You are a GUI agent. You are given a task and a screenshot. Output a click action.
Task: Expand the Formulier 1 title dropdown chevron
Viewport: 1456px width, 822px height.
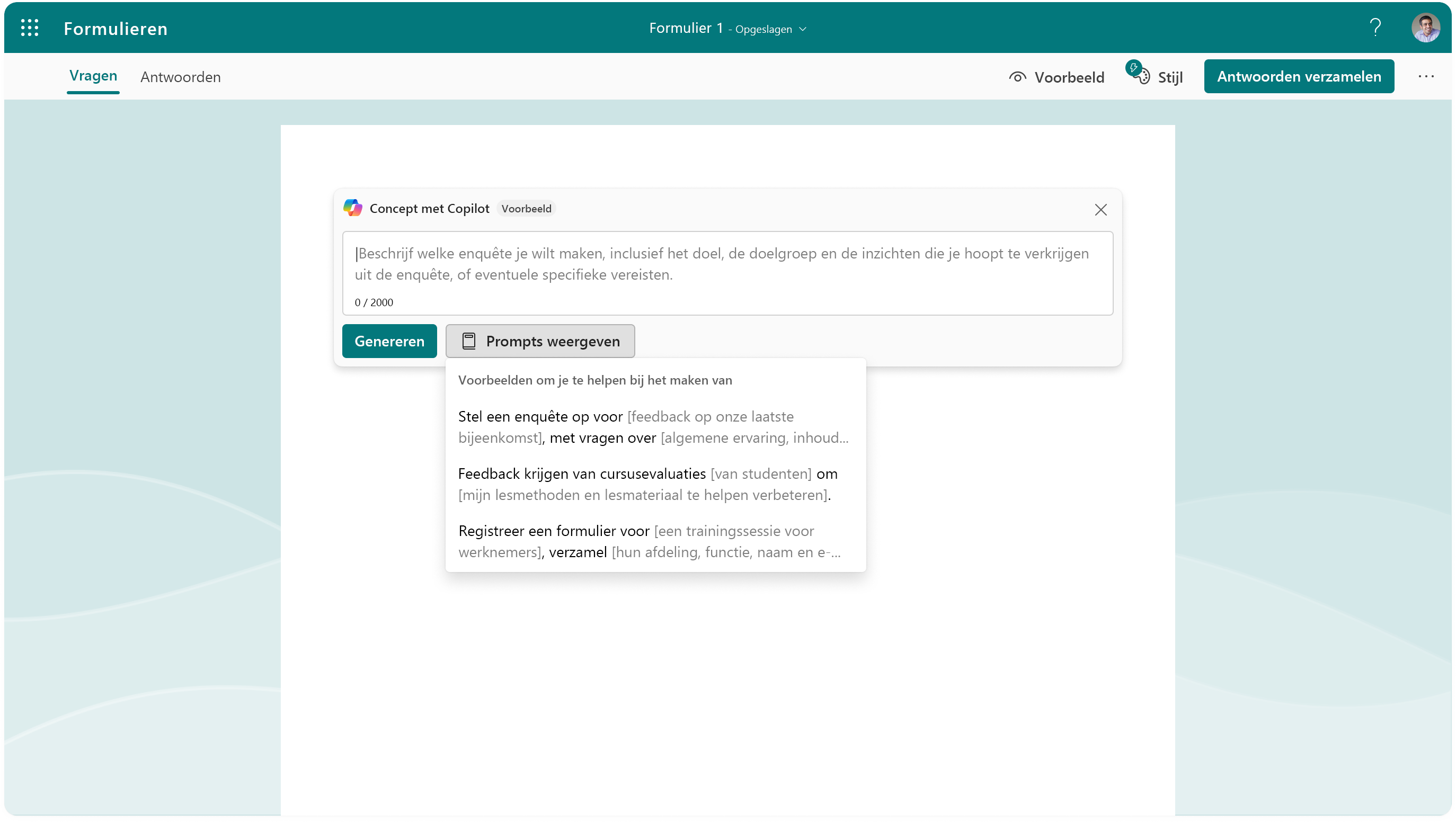(803, 29)
